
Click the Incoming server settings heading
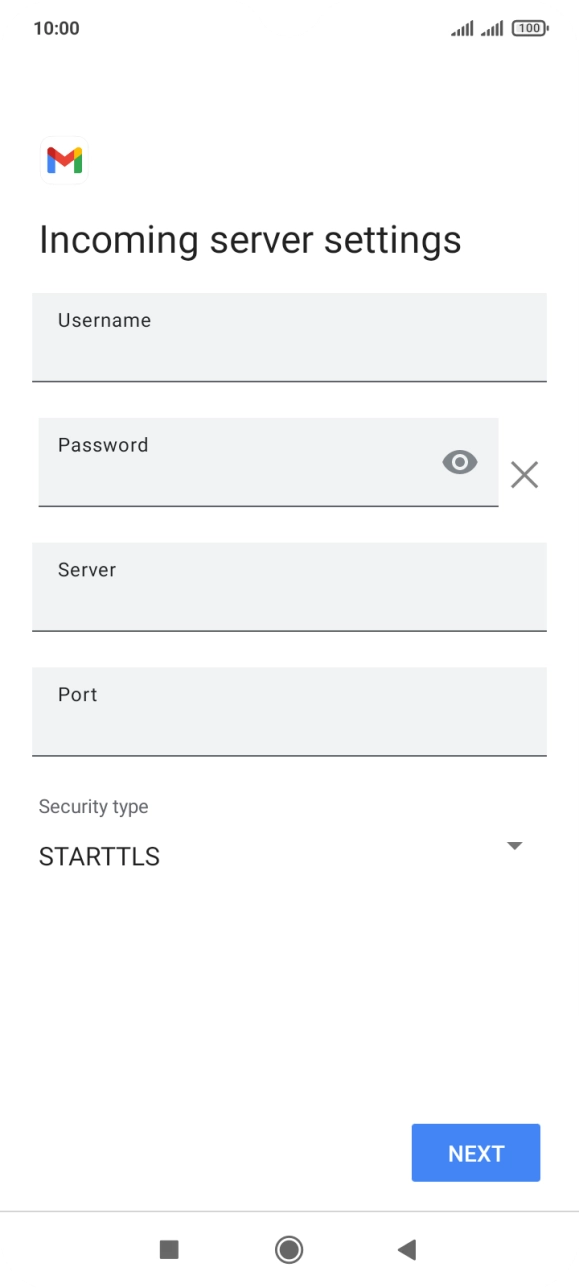[x=250, y=239]
